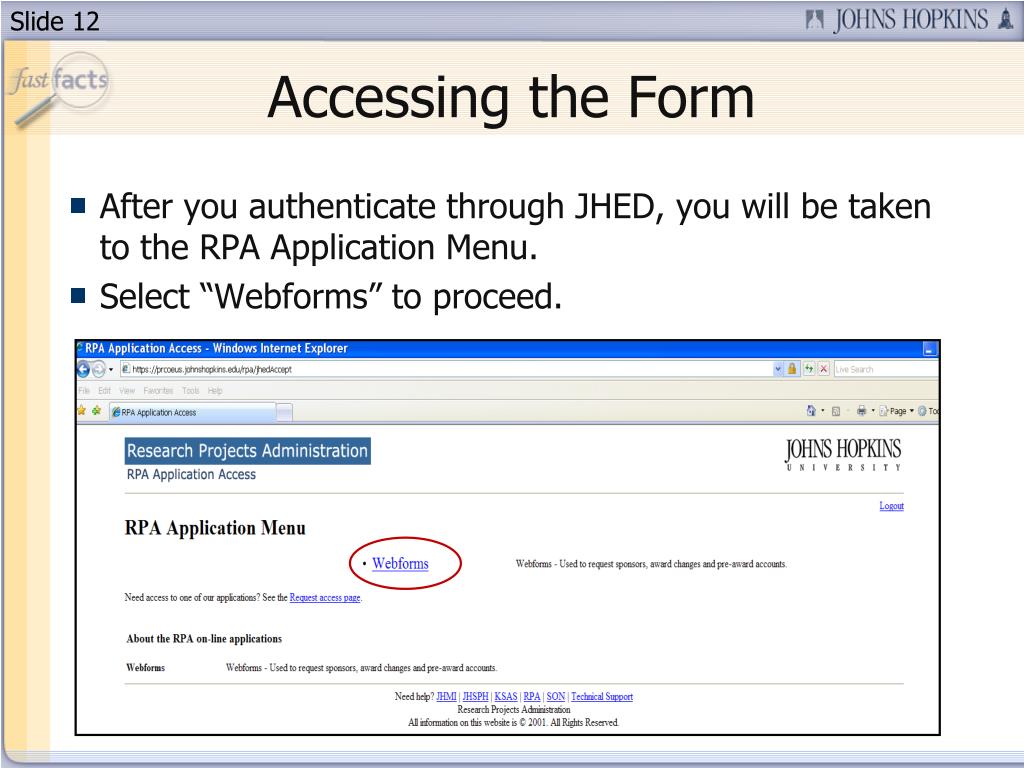
Task: Click the Live Search box
Action: tap(886, 370)
